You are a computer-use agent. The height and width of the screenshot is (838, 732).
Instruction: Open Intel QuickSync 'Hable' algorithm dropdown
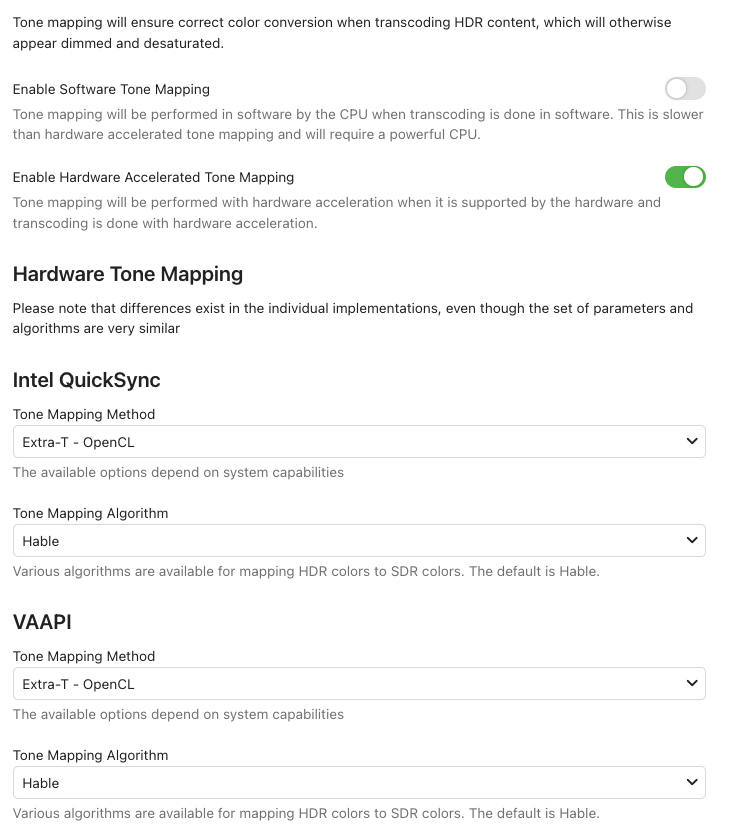[359, 541]
